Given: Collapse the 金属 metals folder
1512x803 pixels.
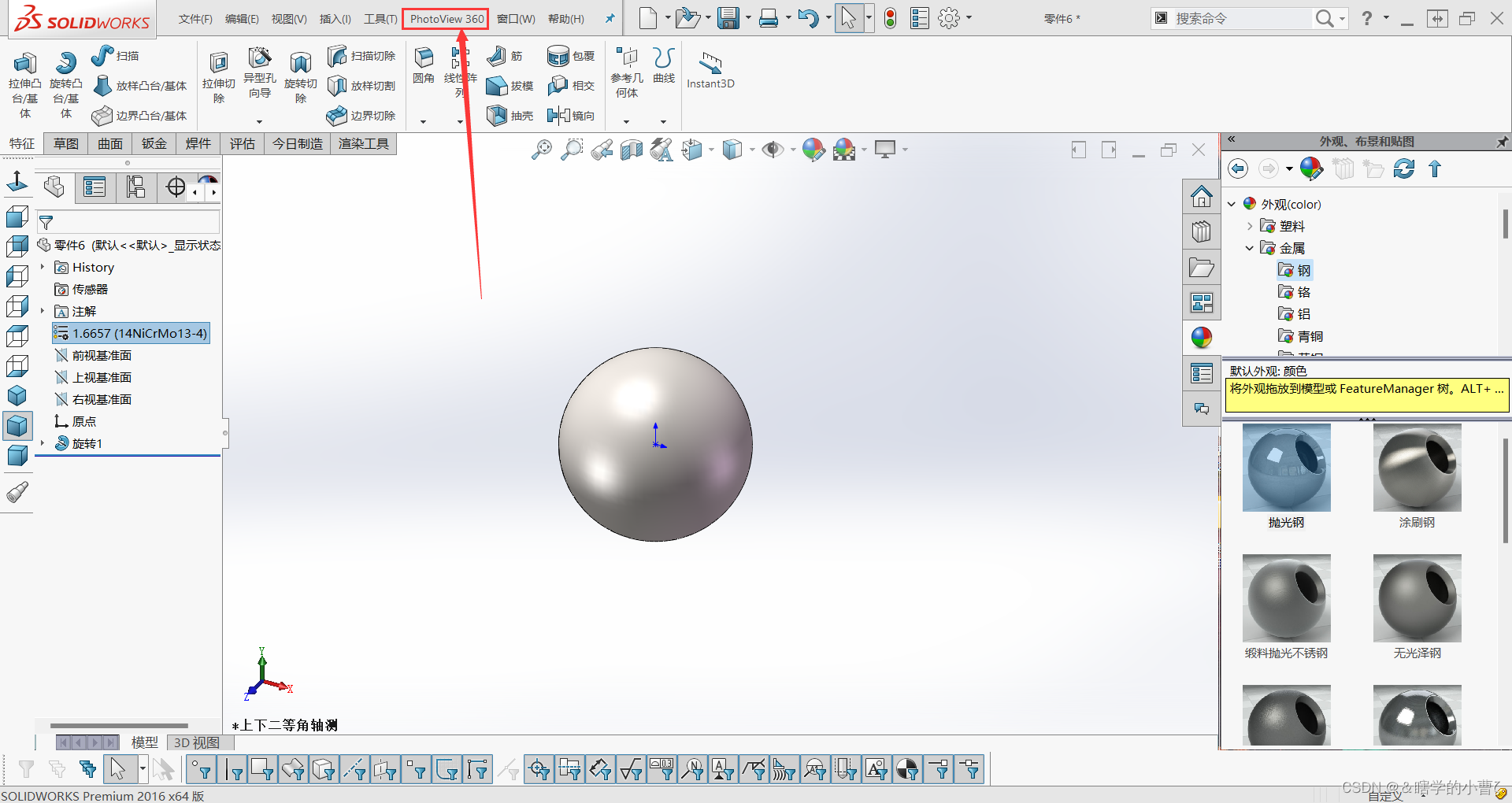Looking at the screenshot, I should pos(1250,248).
